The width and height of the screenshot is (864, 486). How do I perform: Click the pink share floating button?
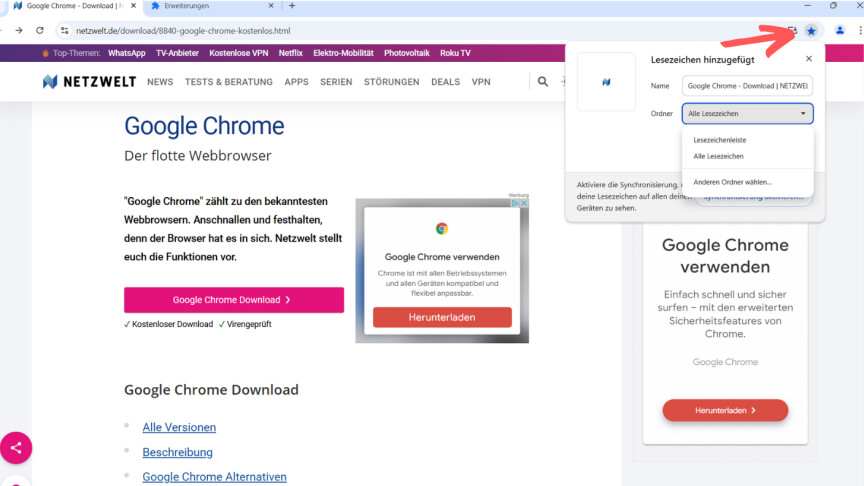pos(16,448)
